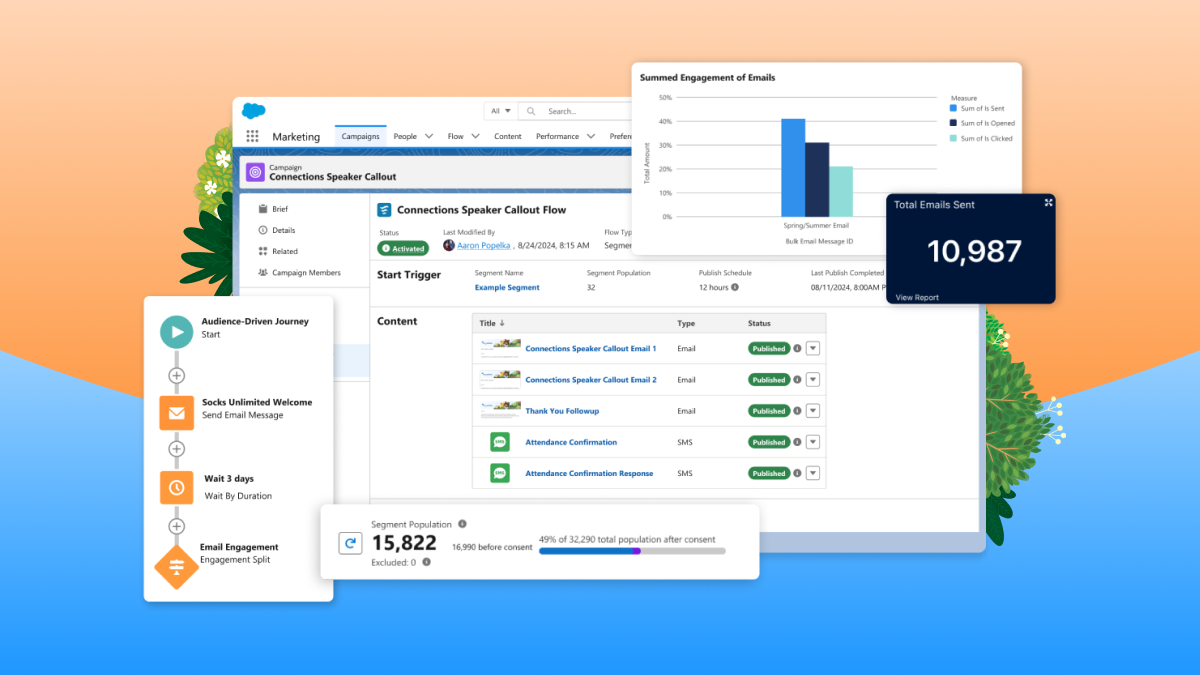Select the Engagement Split diamond icon
The image size is (1200, 675).
coord(176,566)
